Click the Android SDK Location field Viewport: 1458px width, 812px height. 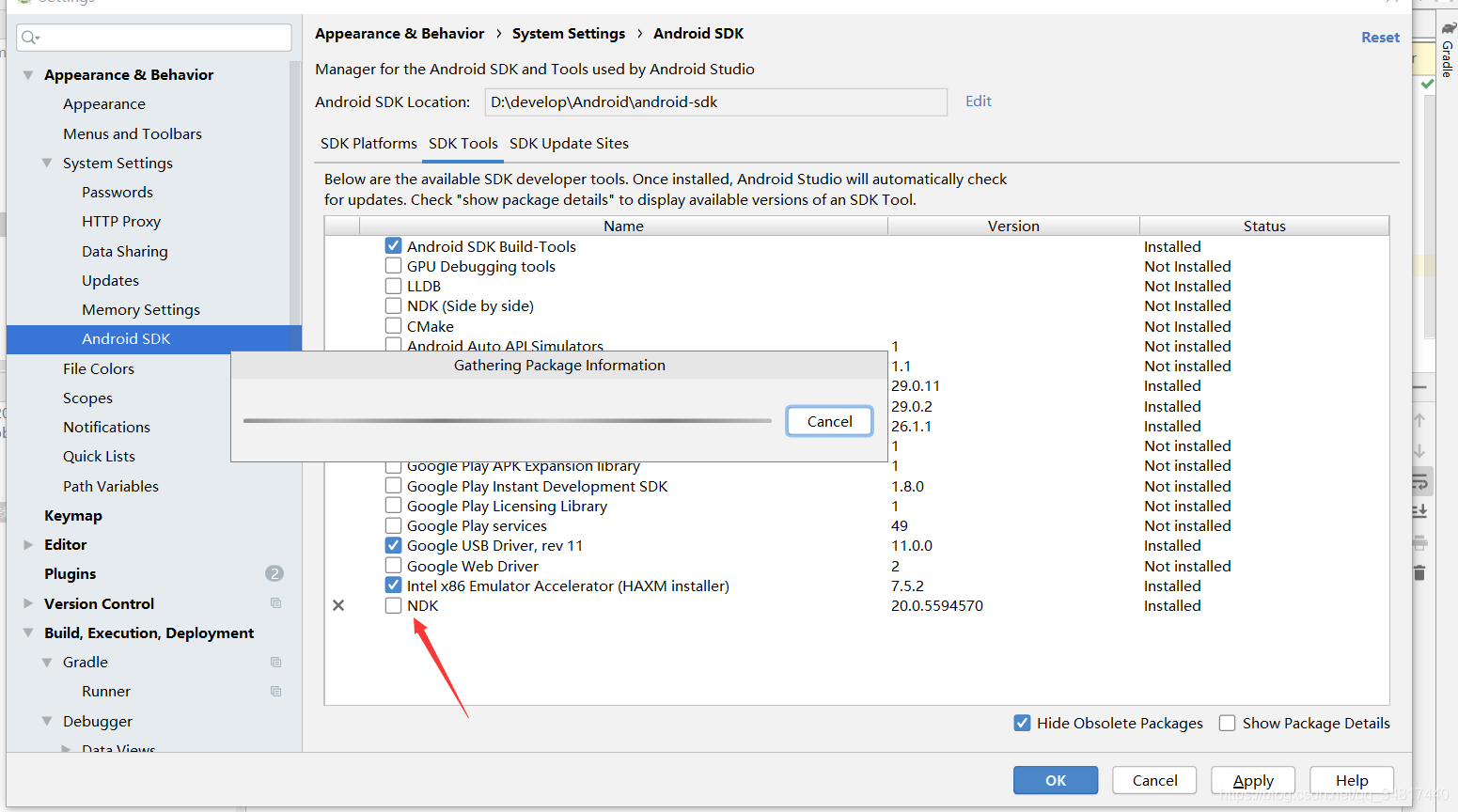click(715, 101)
